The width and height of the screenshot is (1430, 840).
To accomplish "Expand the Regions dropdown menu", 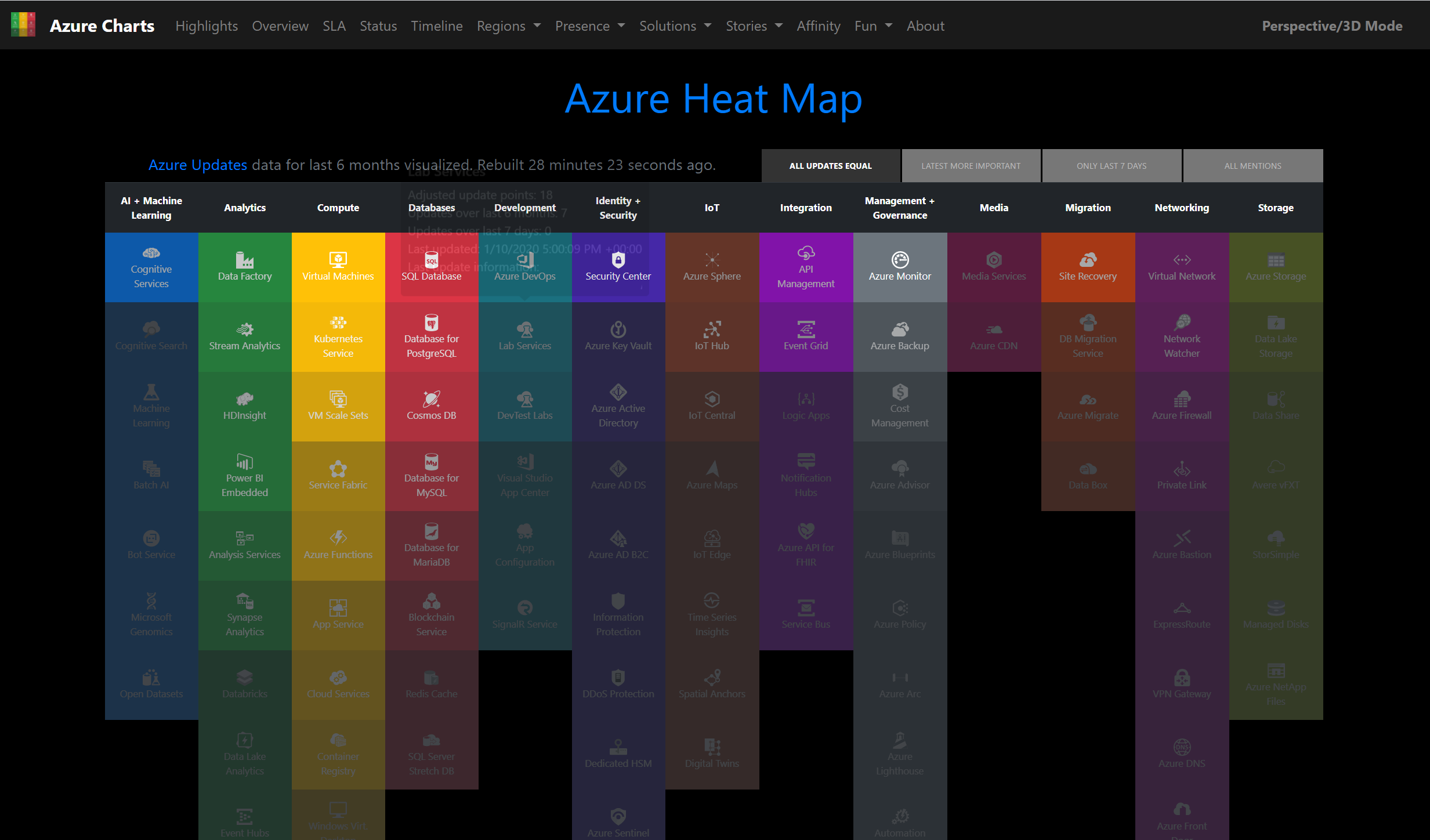I will click(x=509, y=26).
